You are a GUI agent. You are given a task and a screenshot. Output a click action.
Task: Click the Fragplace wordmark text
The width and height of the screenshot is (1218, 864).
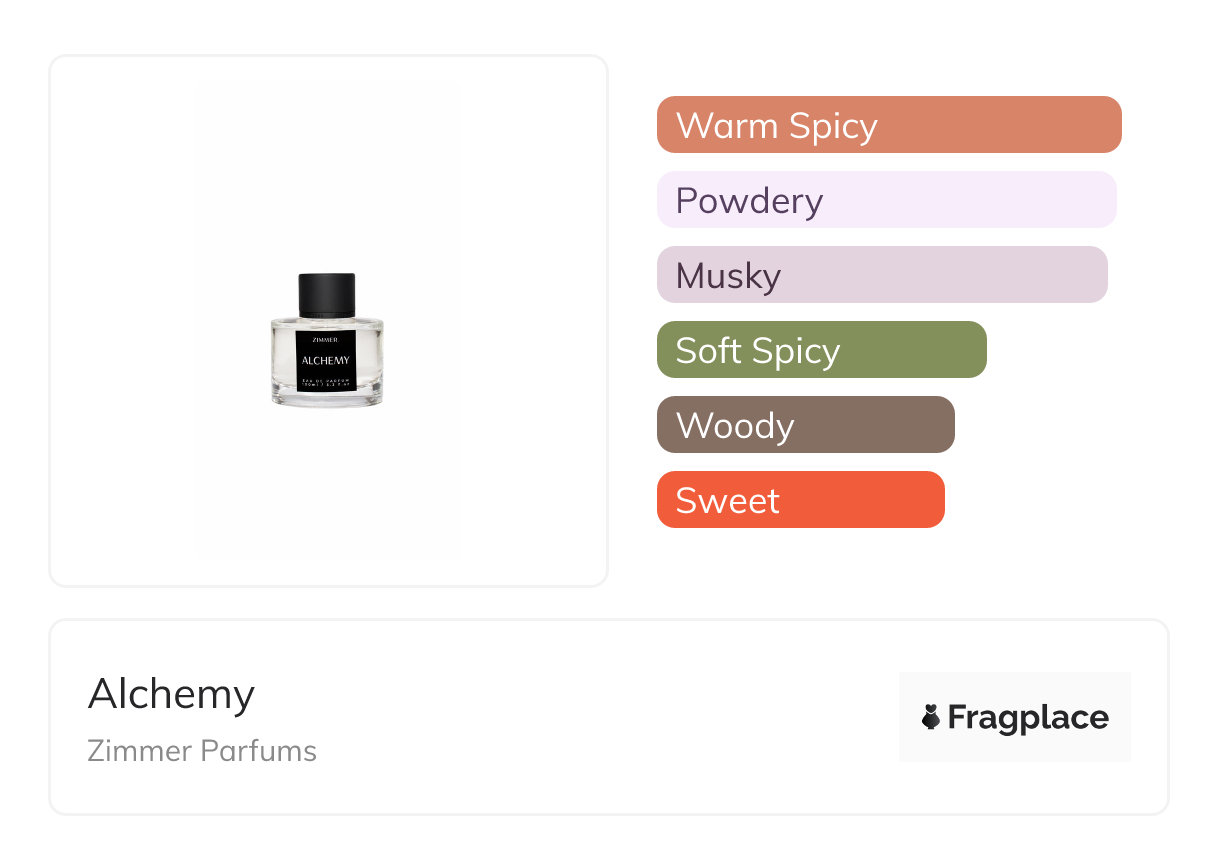coord(1028,717)
